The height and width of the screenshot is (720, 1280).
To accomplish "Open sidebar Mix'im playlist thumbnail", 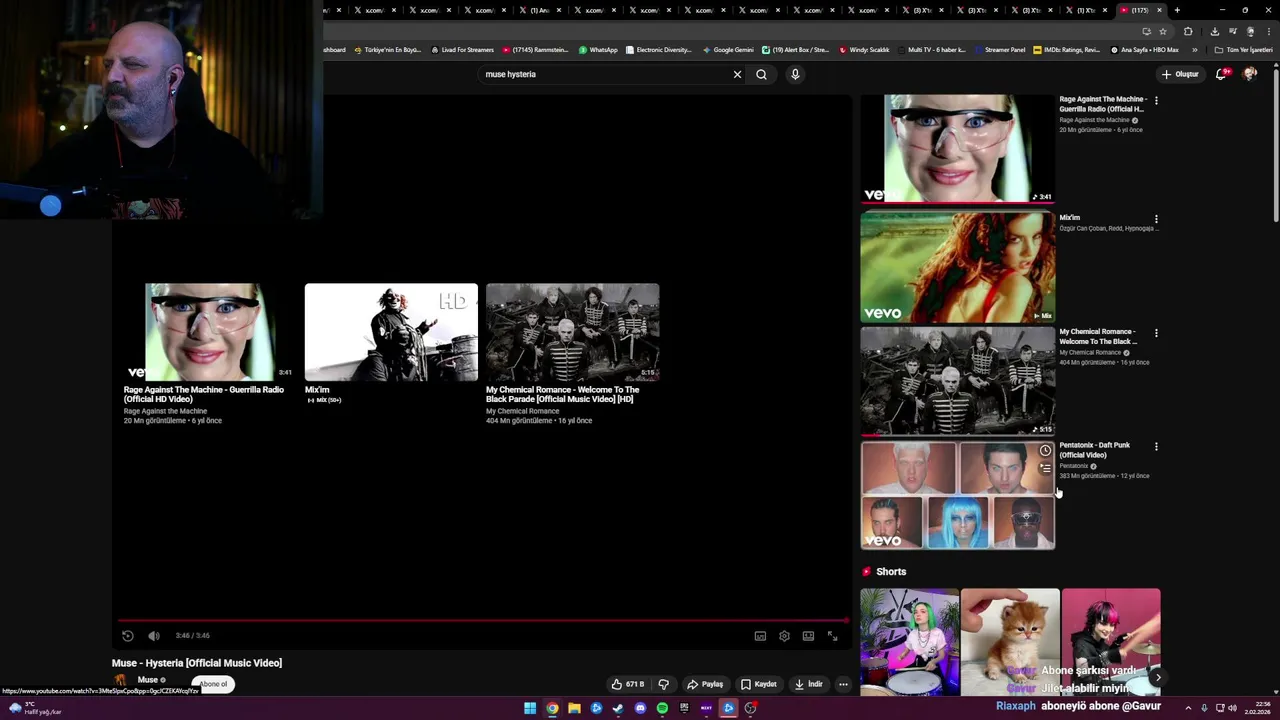I will tap(957, 266).
